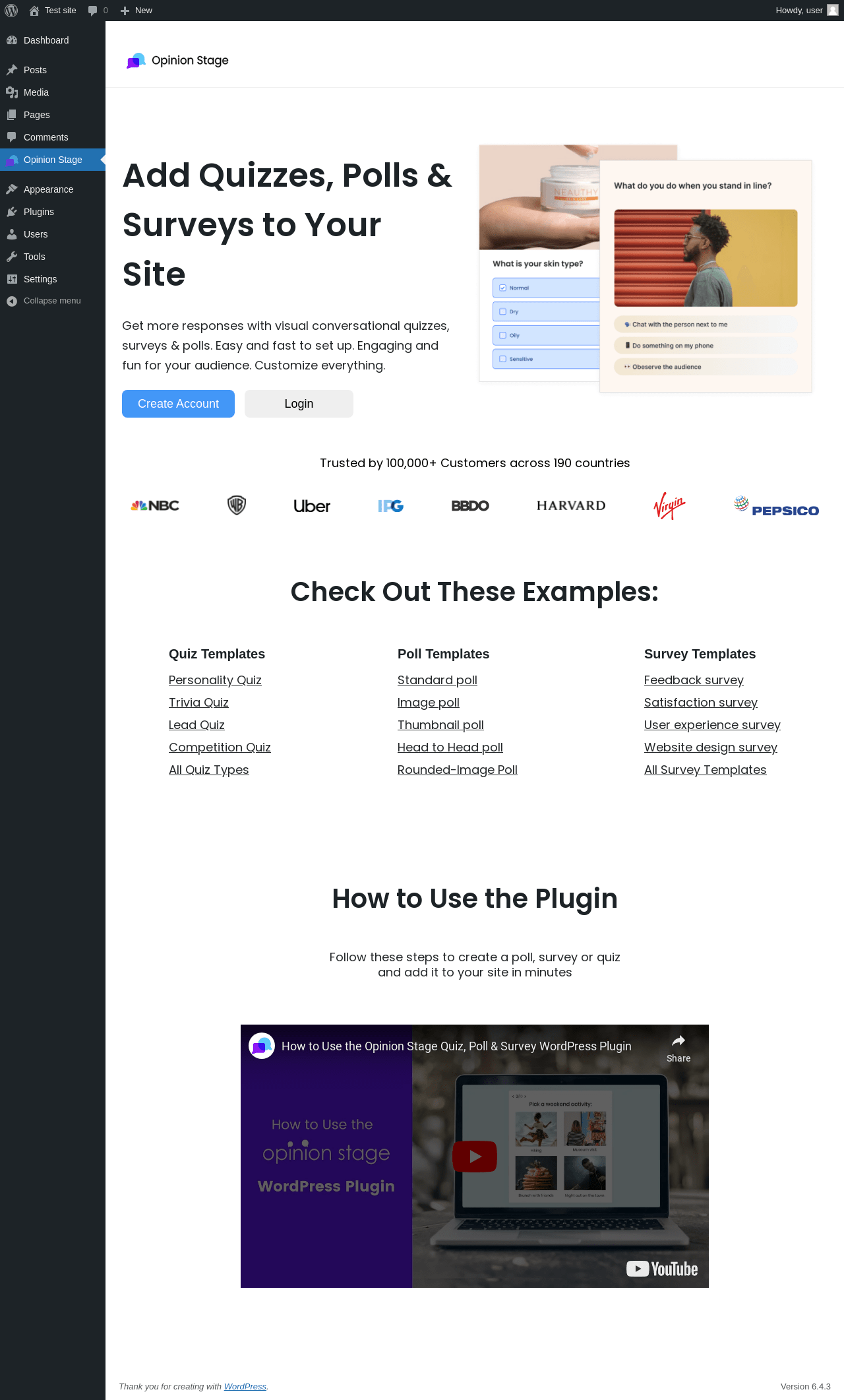Click the Warner Bros shield logo
844x1400 pixels.
pos(237,505)
